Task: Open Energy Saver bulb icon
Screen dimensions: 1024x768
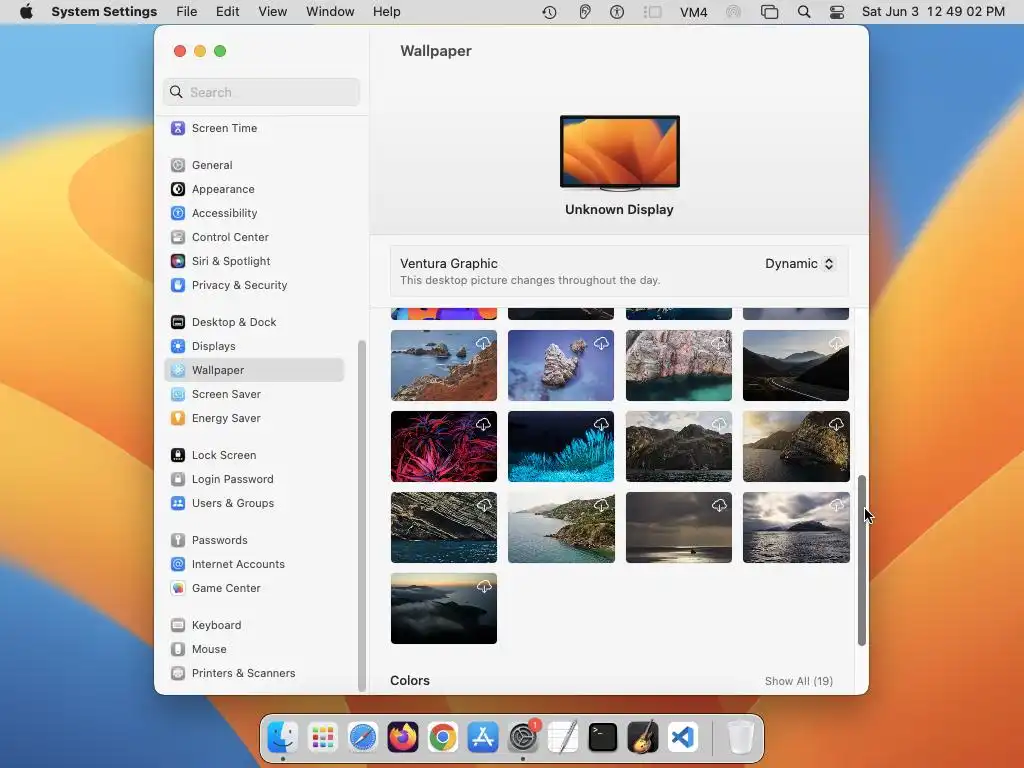Action: click(178, 418)
